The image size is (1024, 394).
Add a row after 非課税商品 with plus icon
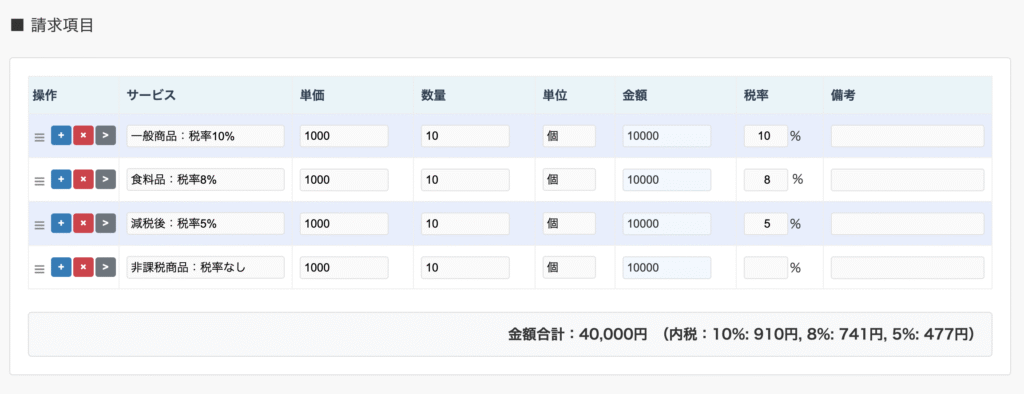61,267
